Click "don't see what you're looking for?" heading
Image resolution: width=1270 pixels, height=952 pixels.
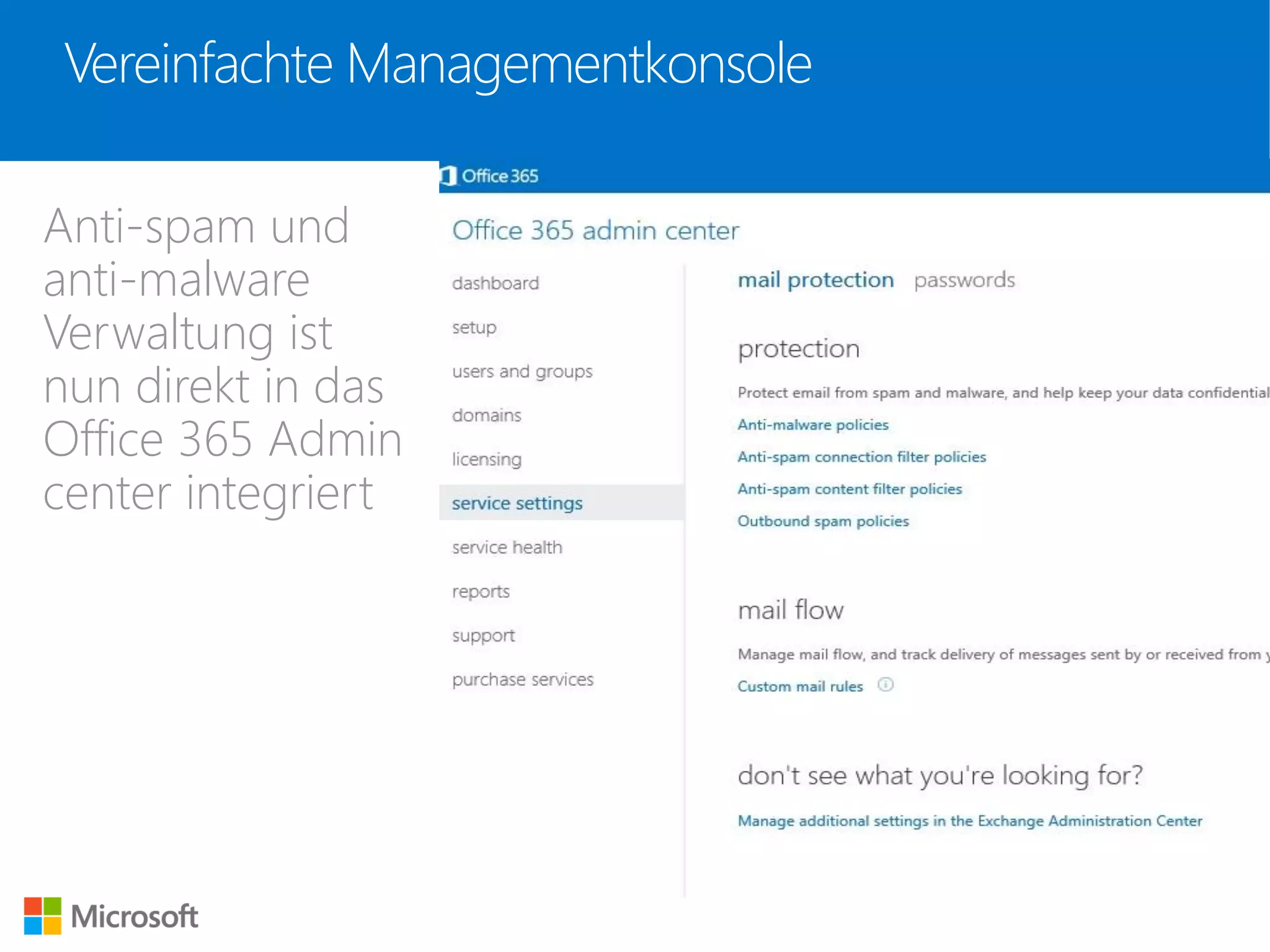940,775
